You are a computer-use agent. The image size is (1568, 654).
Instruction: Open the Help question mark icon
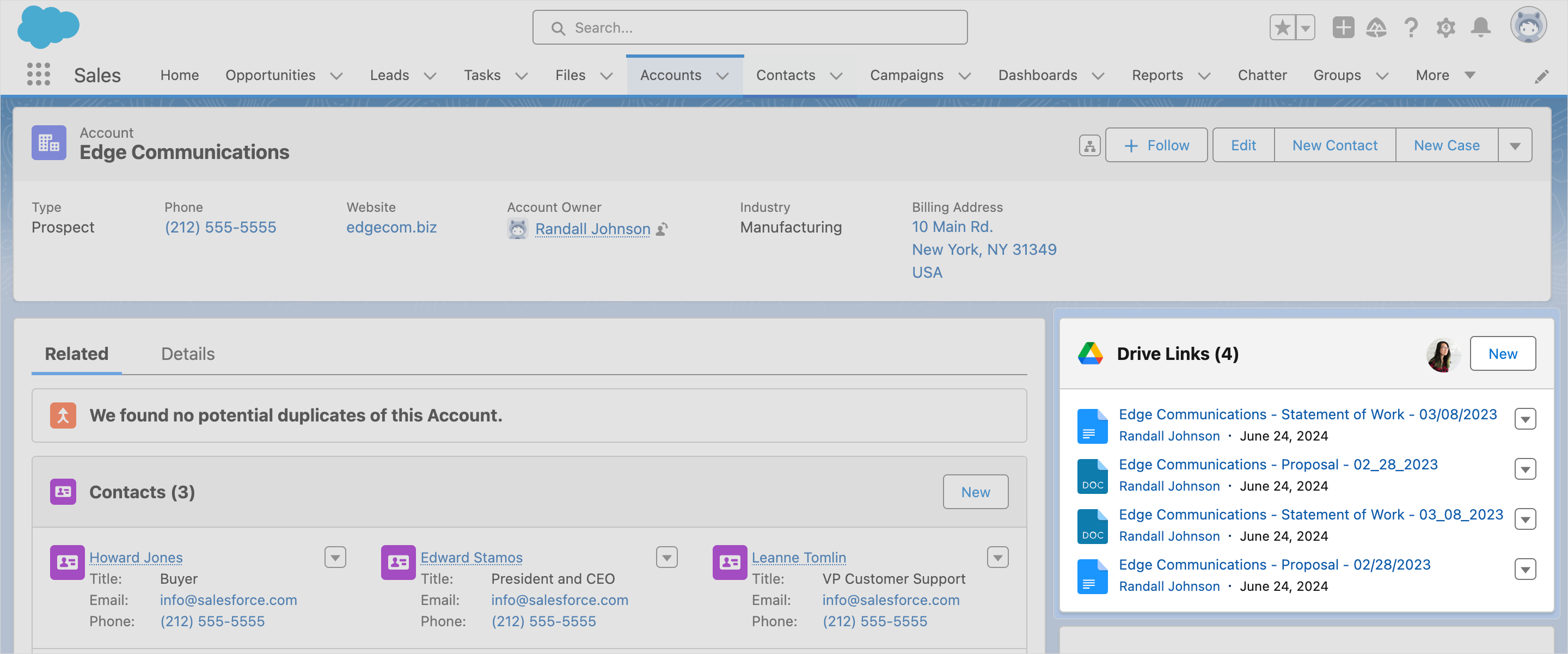coord(1411,27)
